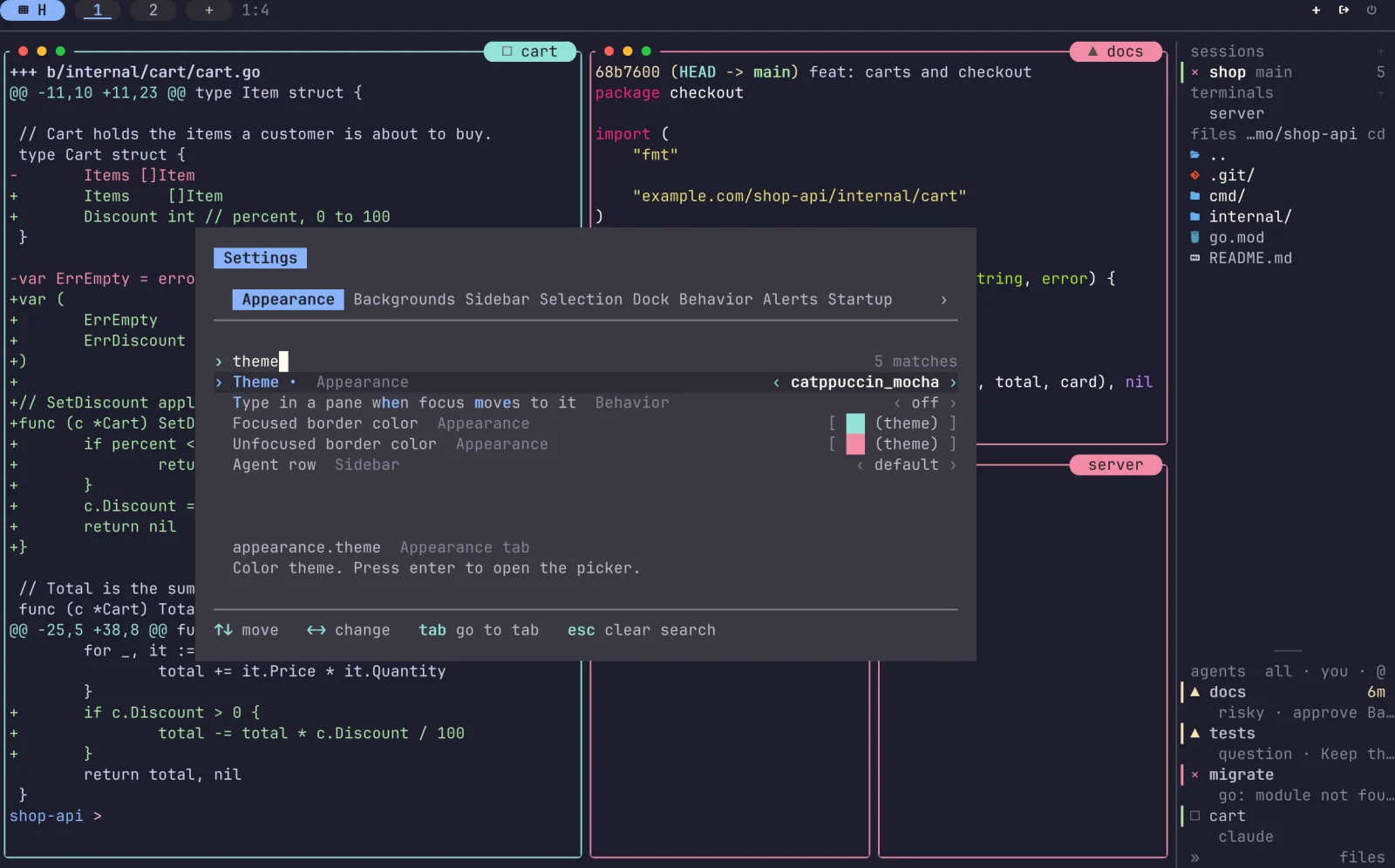The image size is (1395, 868).
Task: Click right arrow on Type in a pane 'off'
Action: pos(953,403)
